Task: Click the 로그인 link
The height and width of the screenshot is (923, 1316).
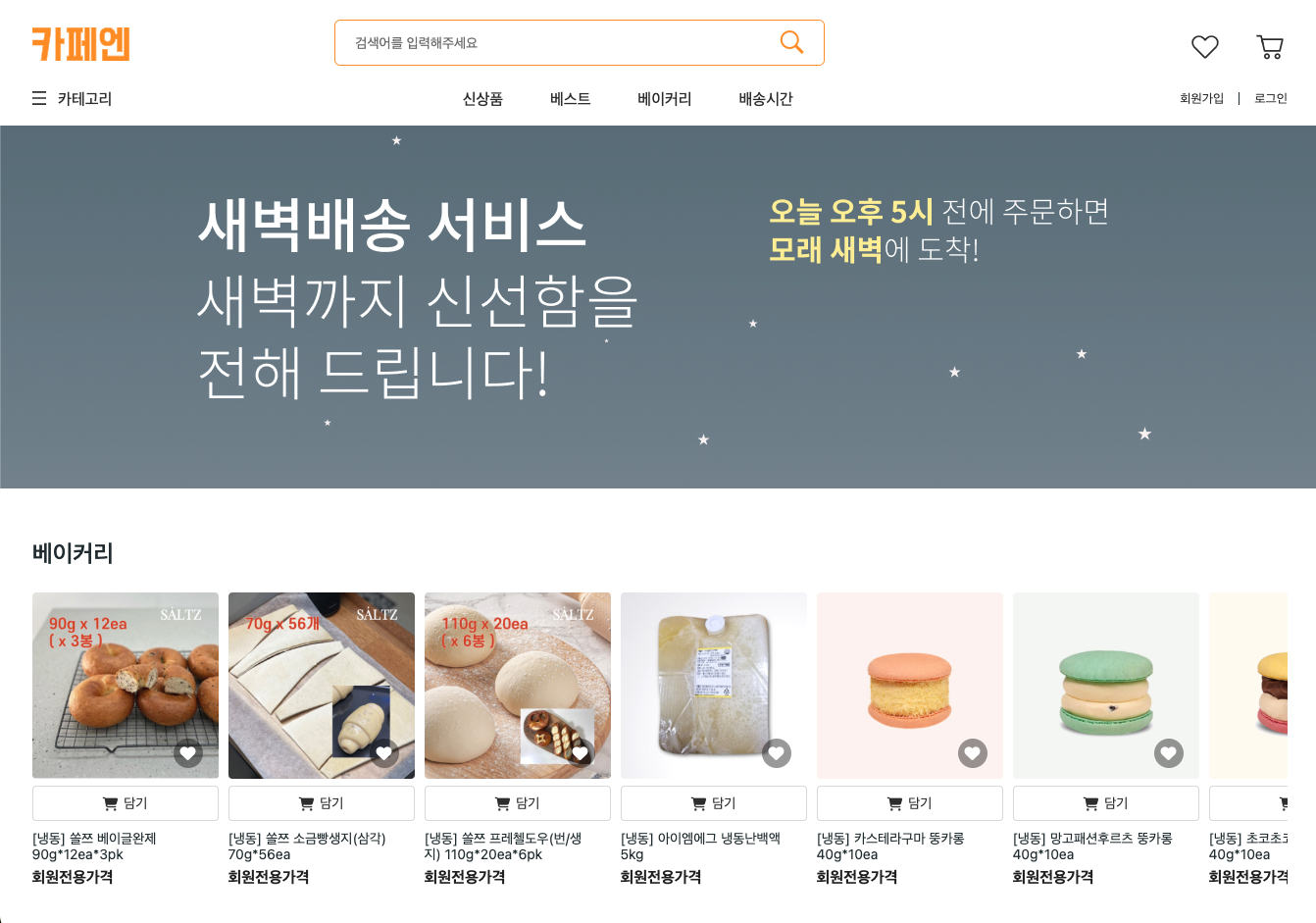Action: coord(1271,98)
